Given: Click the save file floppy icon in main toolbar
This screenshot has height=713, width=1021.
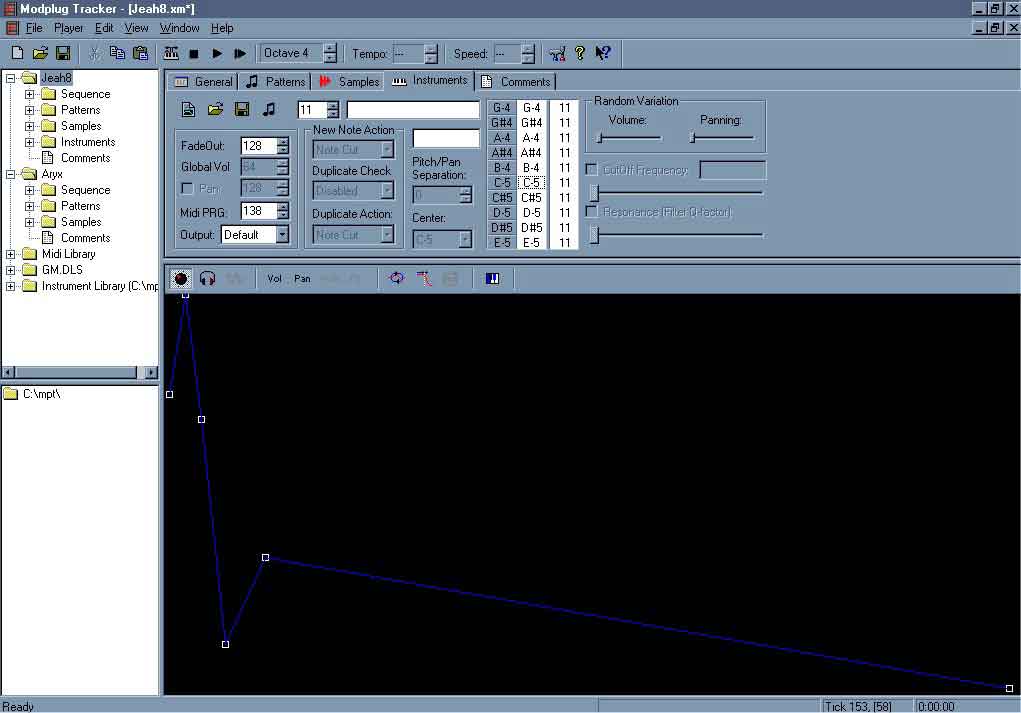Looking at the screenshot, I should (63, 53).
